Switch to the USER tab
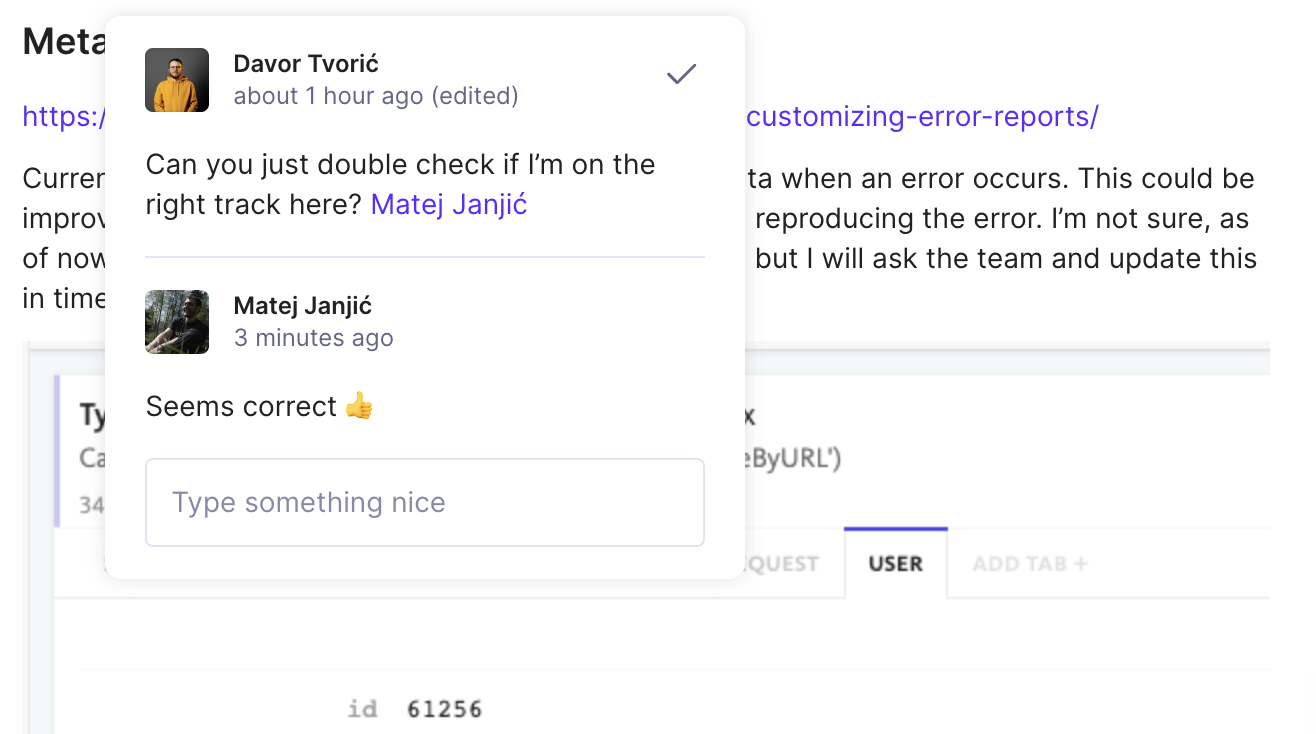Image resolution: width=1316 pixels, height=734 pixels. click(x=896, y=563)
